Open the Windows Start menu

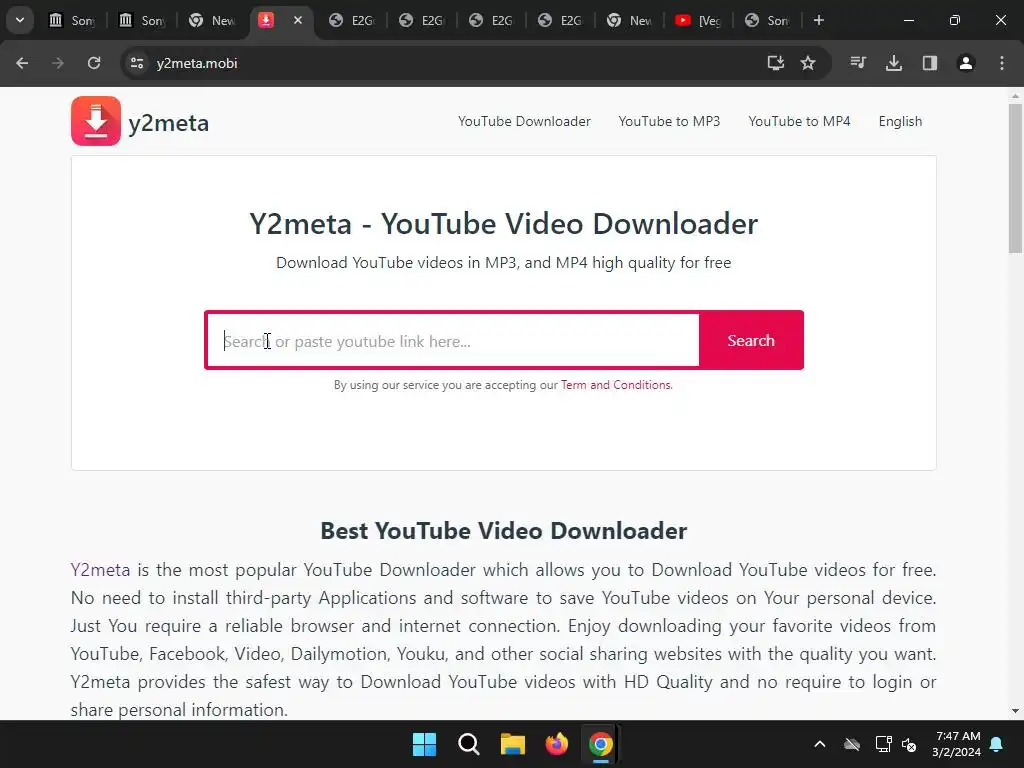click(x=424, y=744)
